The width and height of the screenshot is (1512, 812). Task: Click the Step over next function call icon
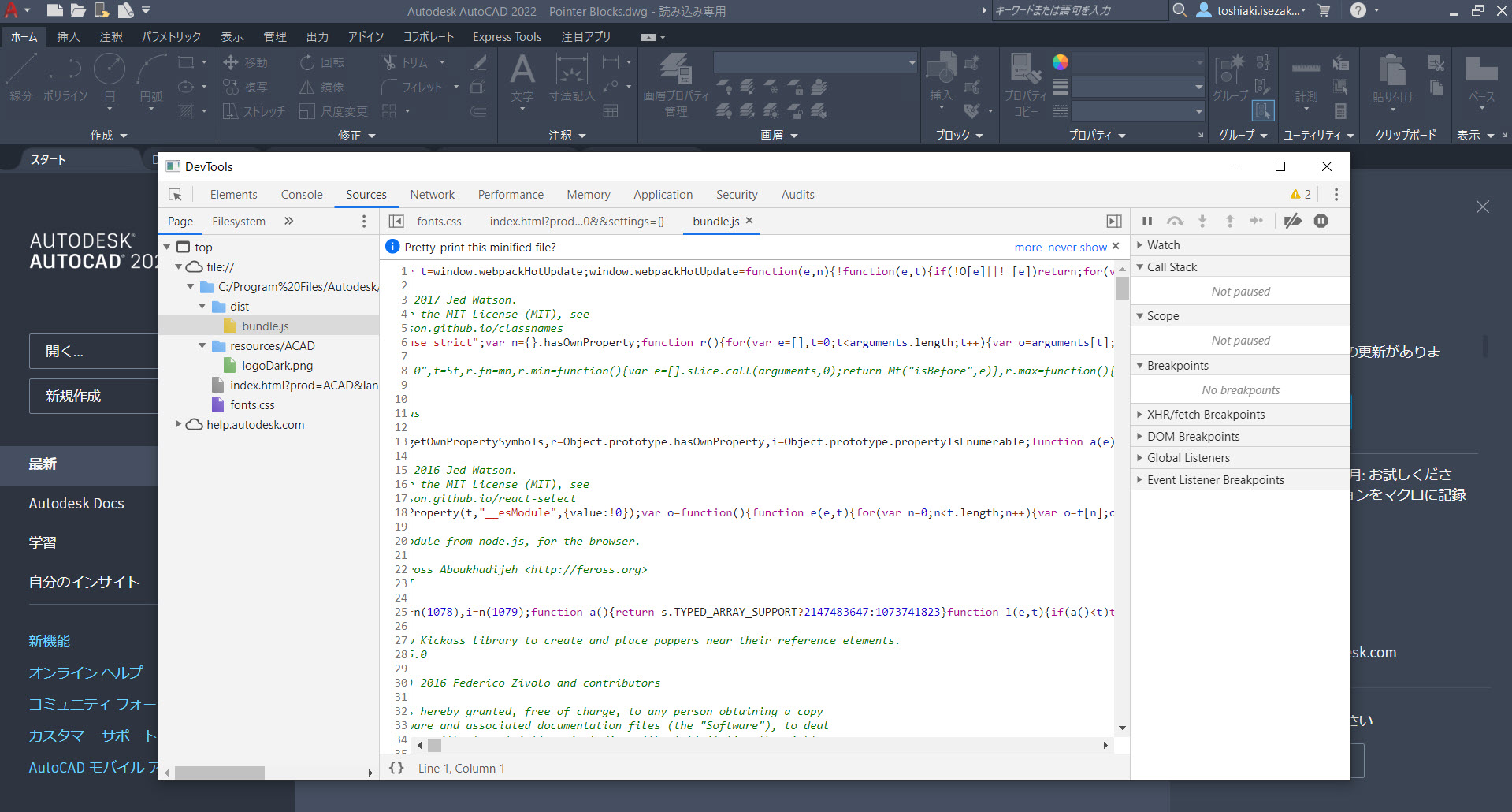1175,222
